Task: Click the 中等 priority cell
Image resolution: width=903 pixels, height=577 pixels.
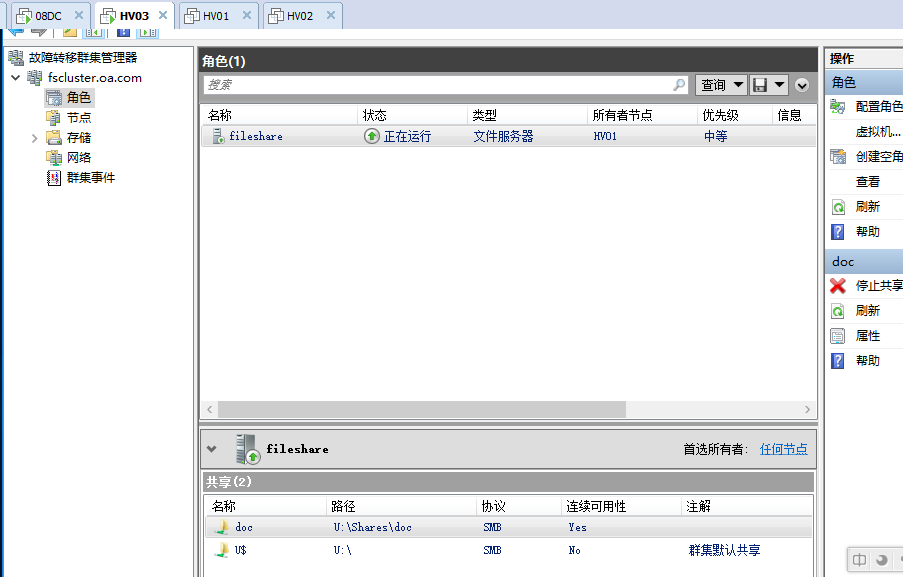Action: pyautogui.click(x=716, y=136)
